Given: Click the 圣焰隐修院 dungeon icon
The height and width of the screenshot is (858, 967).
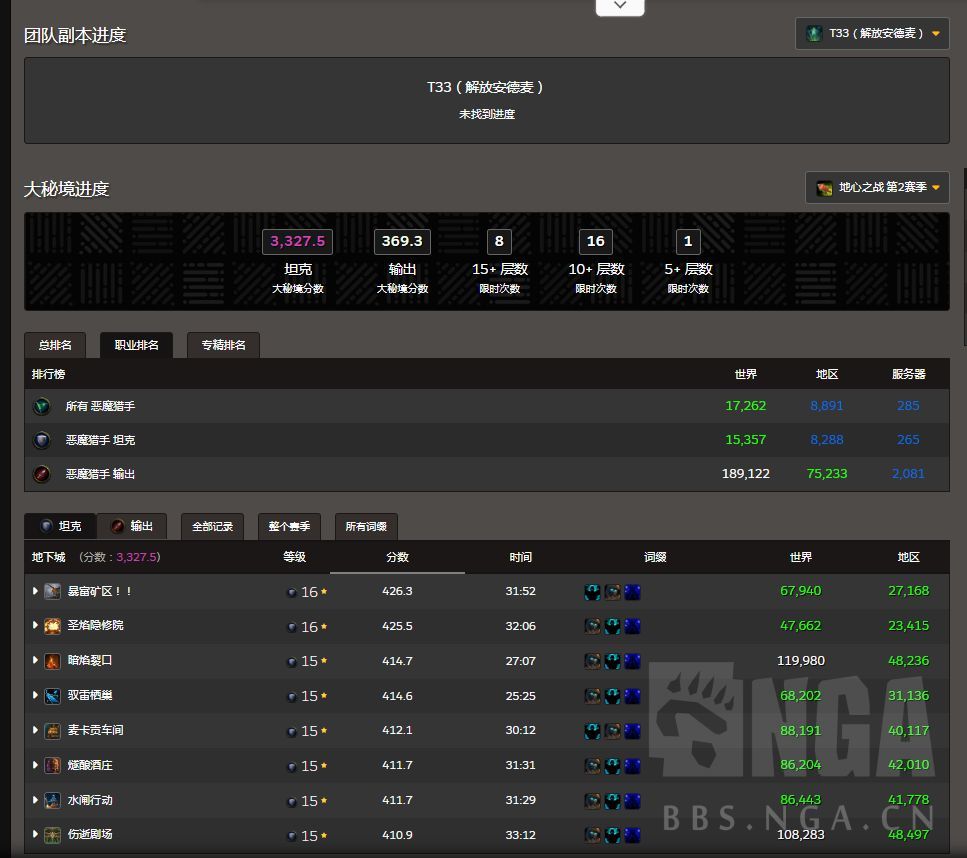Looking at the screenshot, I should pyautogui.click(x=53, y=626).
